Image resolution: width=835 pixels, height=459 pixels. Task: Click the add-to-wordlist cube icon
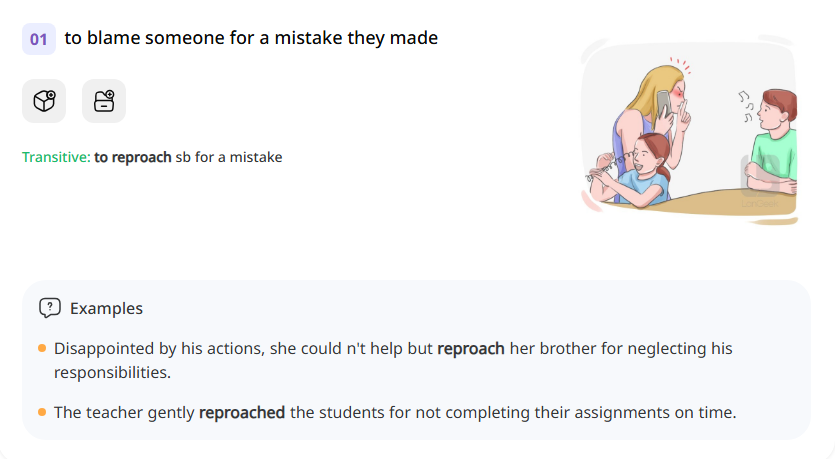point(44,101)
